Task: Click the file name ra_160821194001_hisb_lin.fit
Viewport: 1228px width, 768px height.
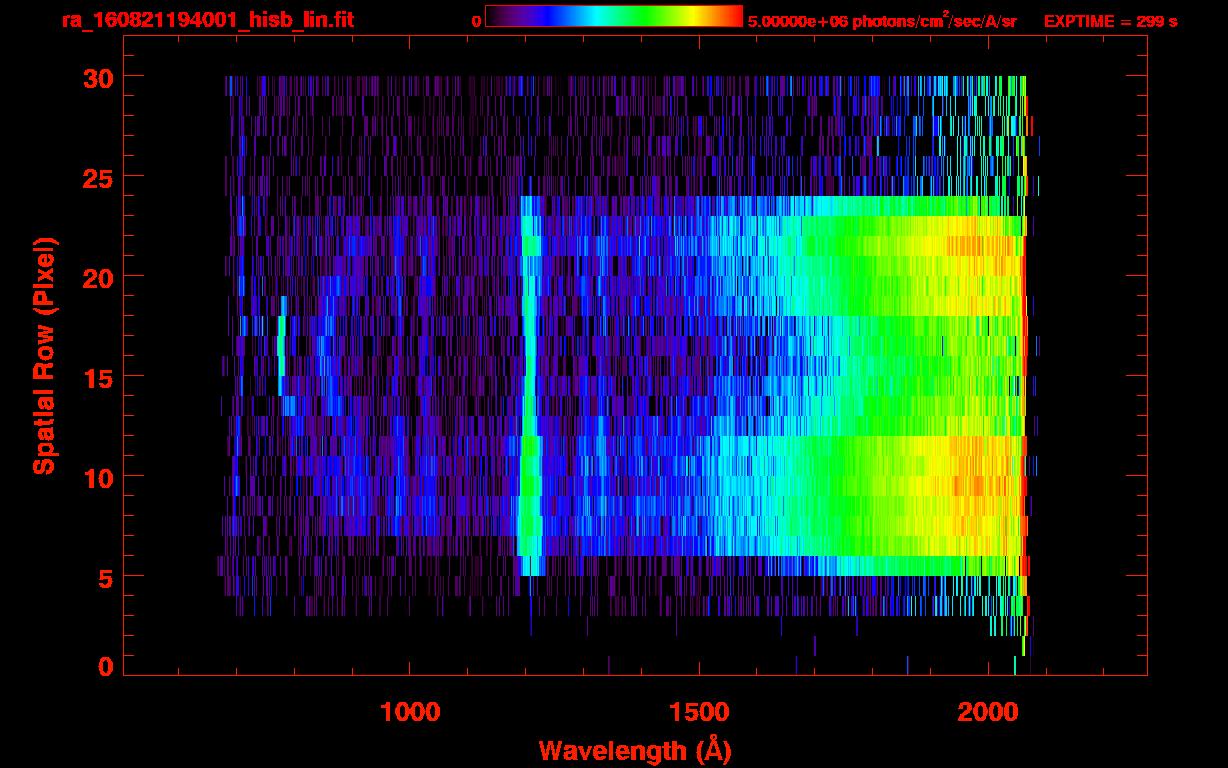Action: [x=207, y=20]
